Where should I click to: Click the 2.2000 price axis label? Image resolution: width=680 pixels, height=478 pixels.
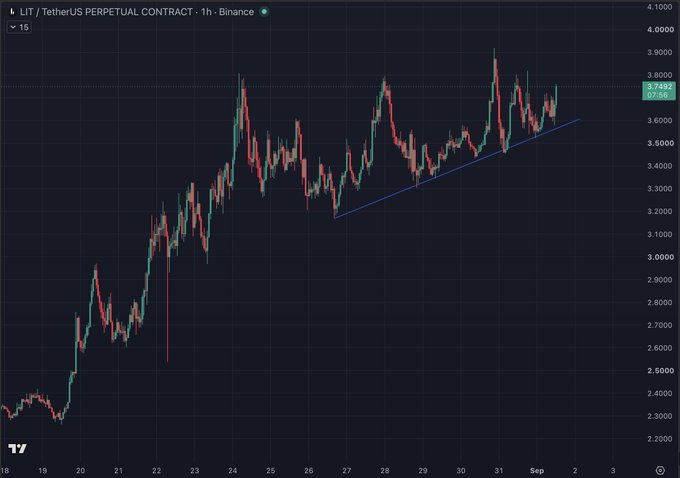tap(660, 439)
